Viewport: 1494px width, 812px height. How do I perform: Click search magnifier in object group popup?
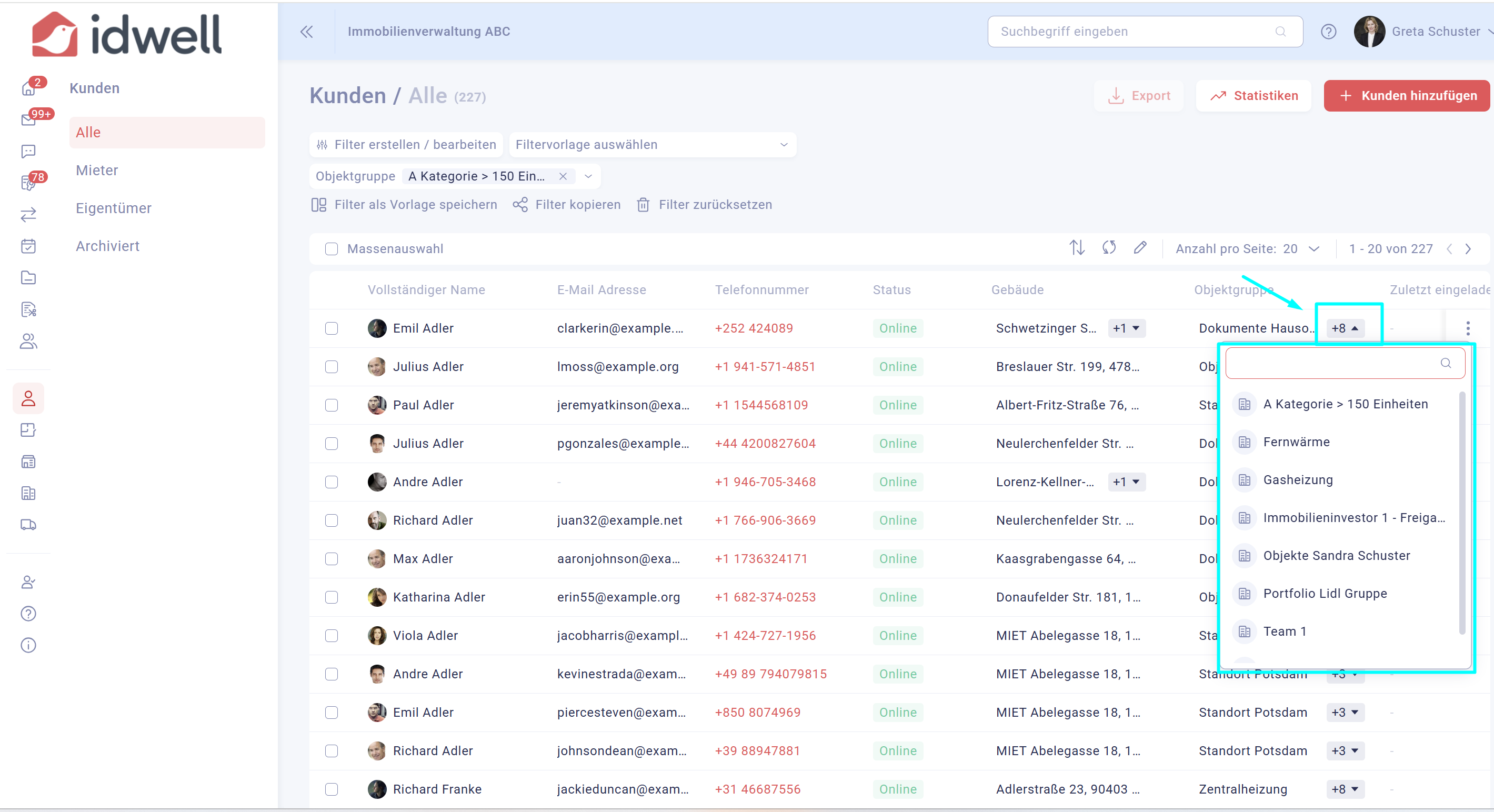1446,363
